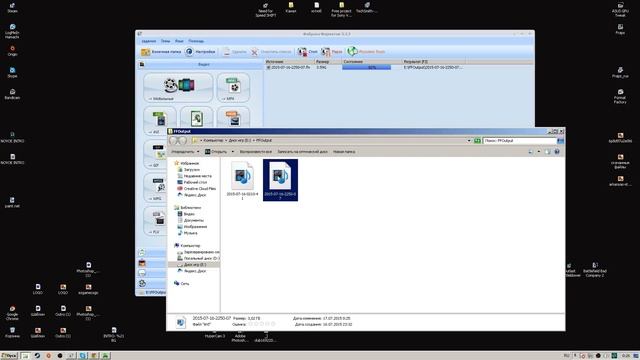Select the MP4 conversion format button
The height and width of the screenshot is (360, 640).
[233, 87]
